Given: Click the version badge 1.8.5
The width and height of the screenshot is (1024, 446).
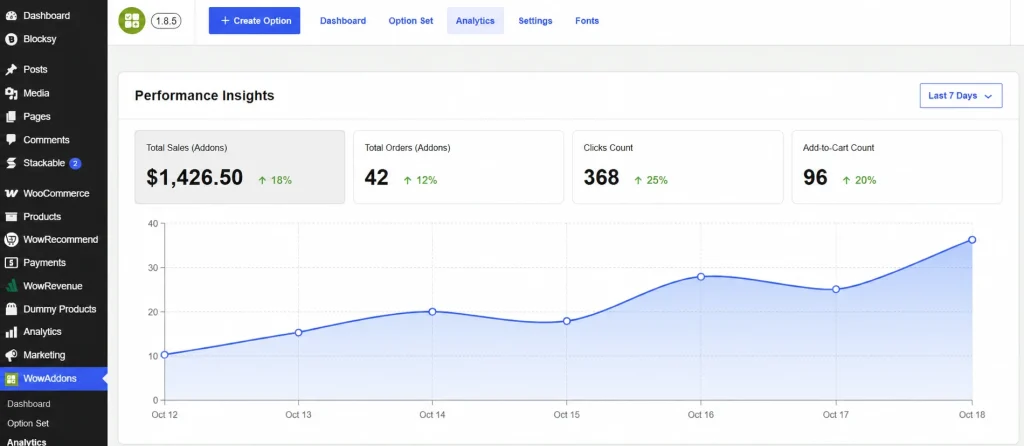Looking at the screenshot, I should pyautogui.click(x=166, y=21).
